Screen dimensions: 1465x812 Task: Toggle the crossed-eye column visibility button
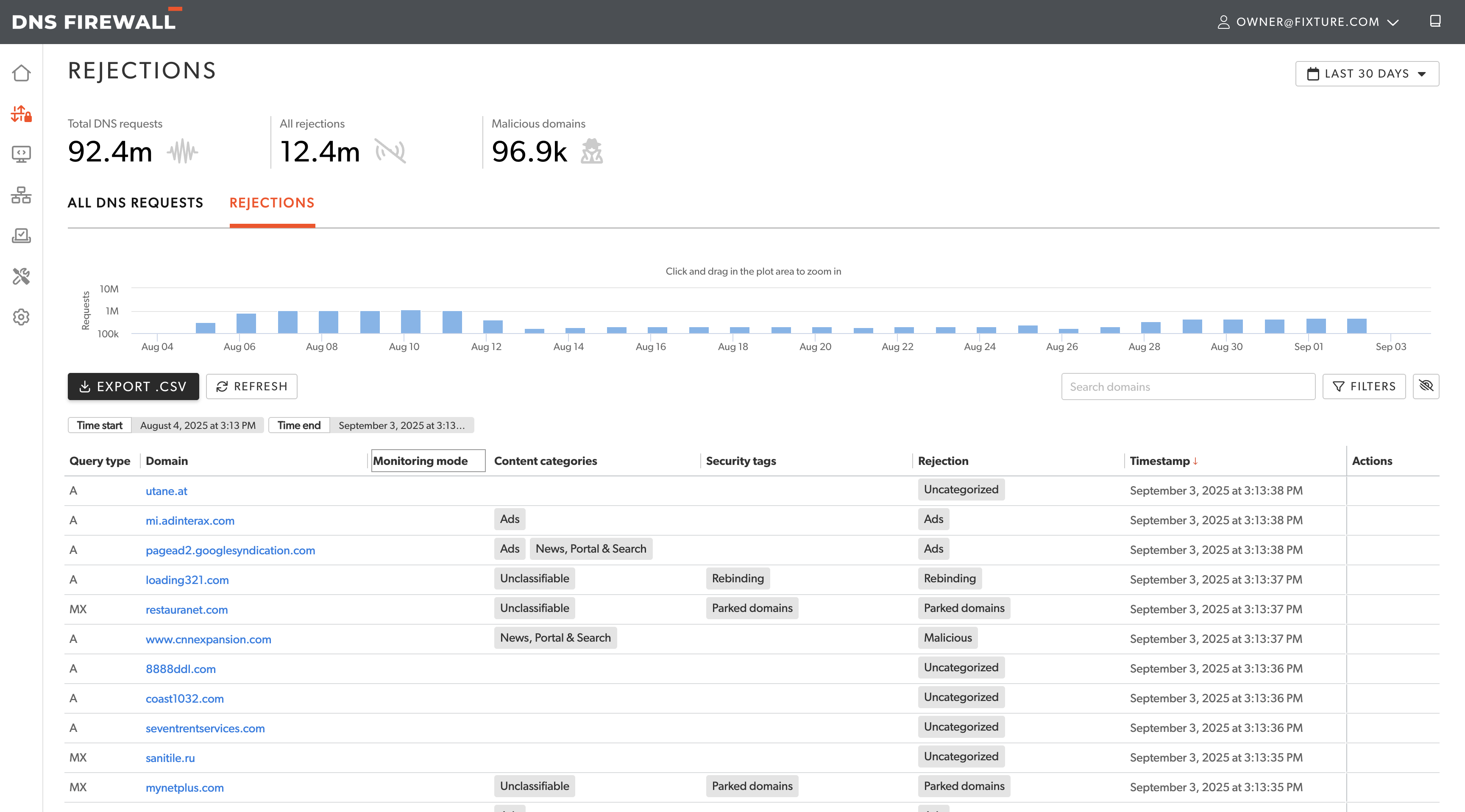click(1426, 386)
